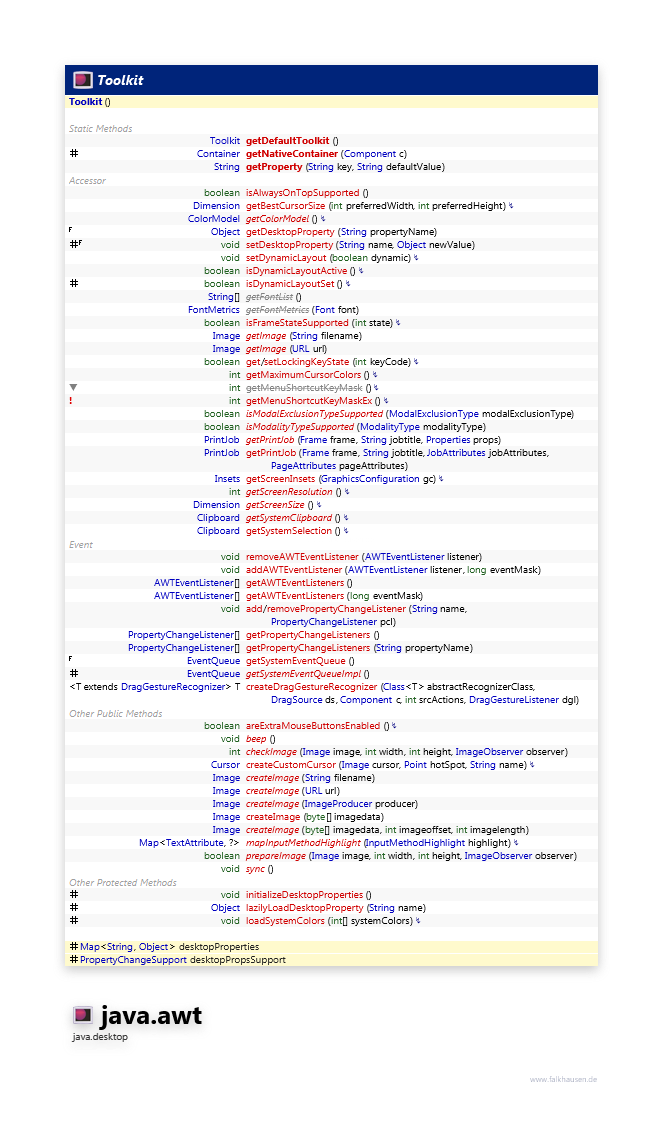This screenshot has width=654, height=1125.
Task: Click the setDynamicLayout method
Action: 286,258
